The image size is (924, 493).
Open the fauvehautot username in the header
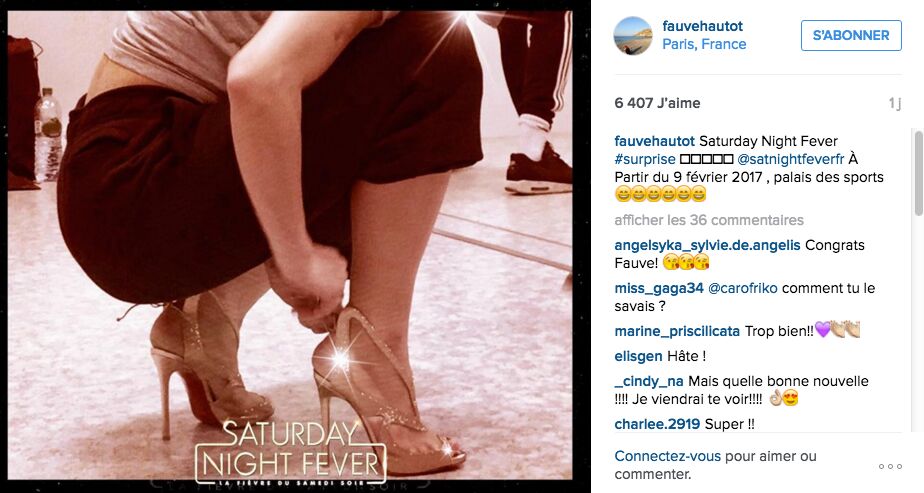tap(702, 26)
